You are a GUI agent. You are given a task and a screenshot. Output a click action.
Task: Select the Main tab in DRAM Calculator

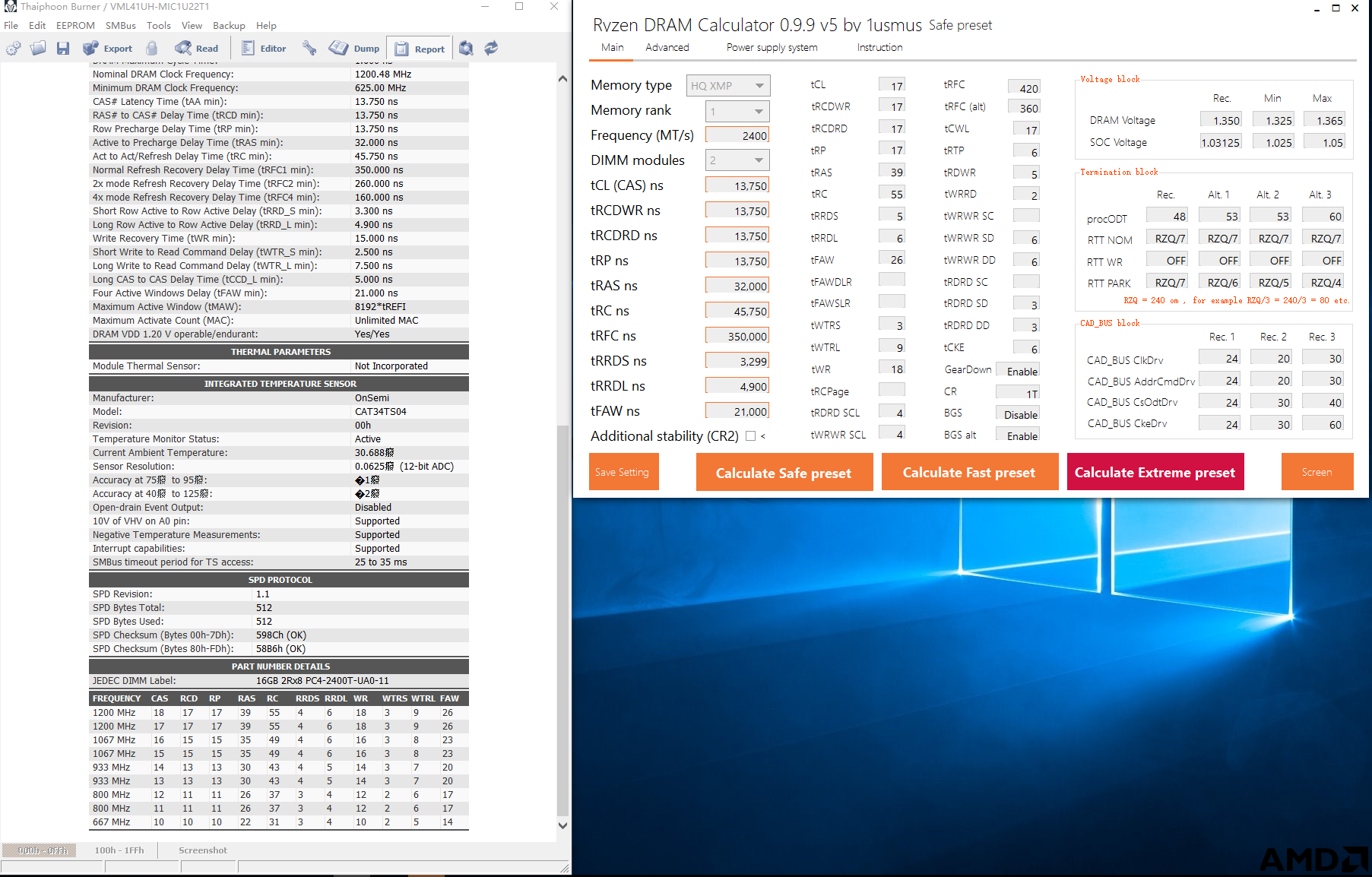[x=612, y=47]
